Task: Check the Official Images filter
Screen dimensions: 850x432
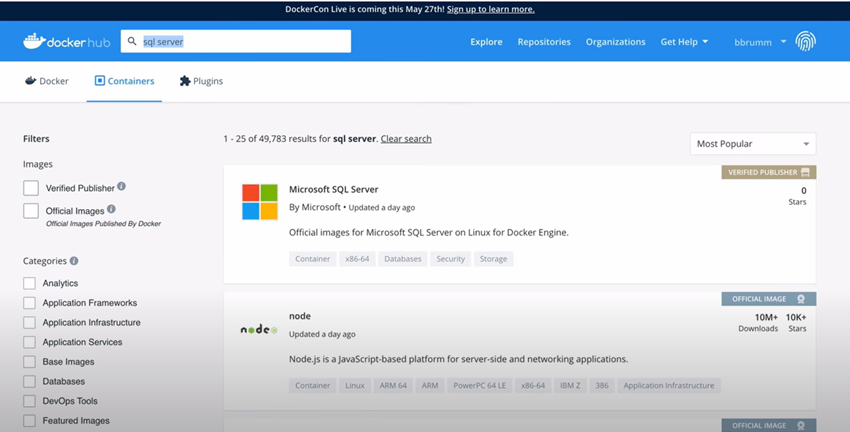Action: 31,211
